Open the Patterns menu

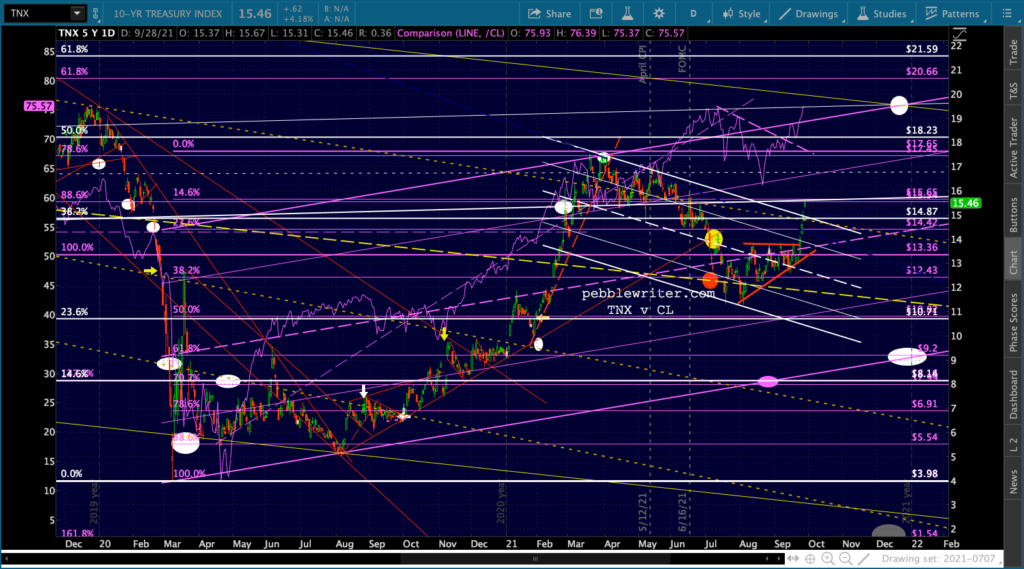[x=952, y=13]
